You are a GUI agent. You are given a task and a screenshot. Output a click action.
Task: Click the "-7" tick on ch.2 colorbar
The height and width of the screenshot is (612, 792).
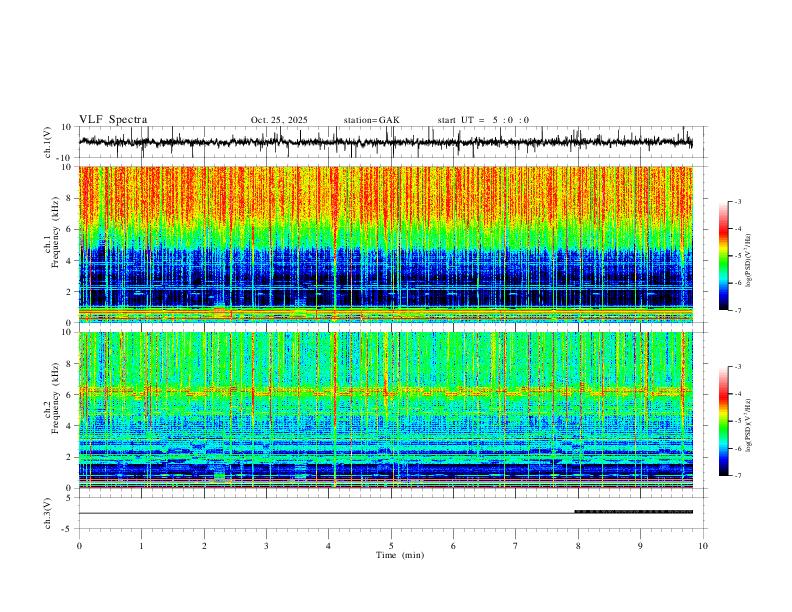click(737, 475)
